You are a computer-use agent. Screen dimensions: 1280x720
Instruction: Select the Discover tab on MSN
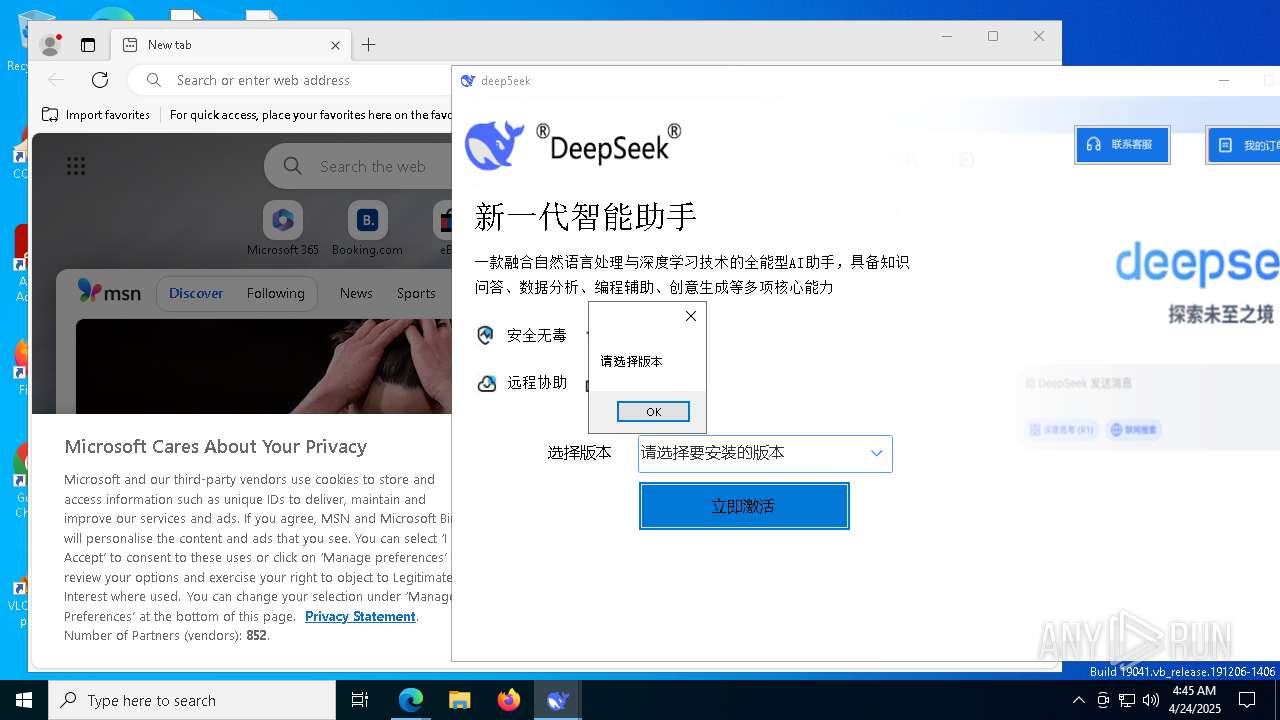pyautogui.click(x=196, y=293)
